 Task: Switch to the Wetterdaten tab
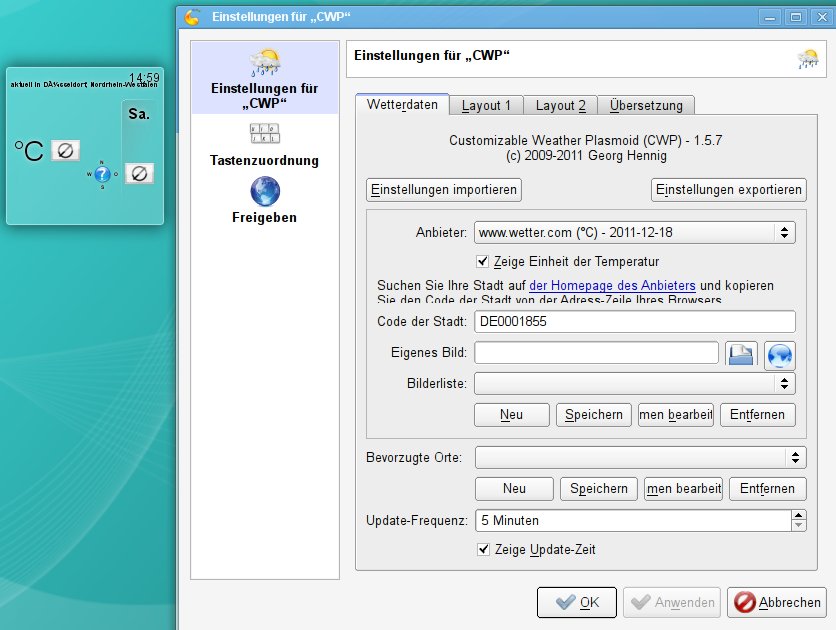(x=402, y=105)
